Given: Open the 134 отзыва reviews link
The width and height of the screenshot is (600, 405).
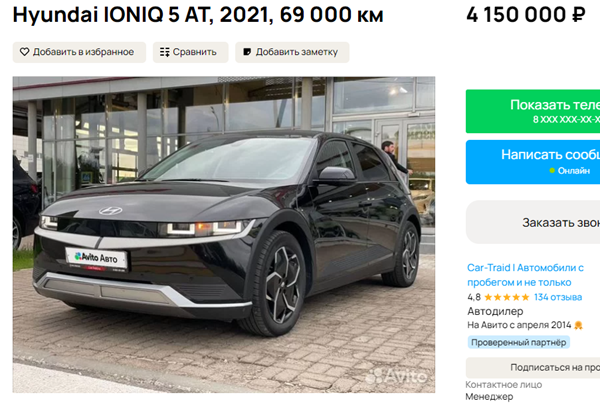Looking at the screenshot, I should [x=558, y=297].
